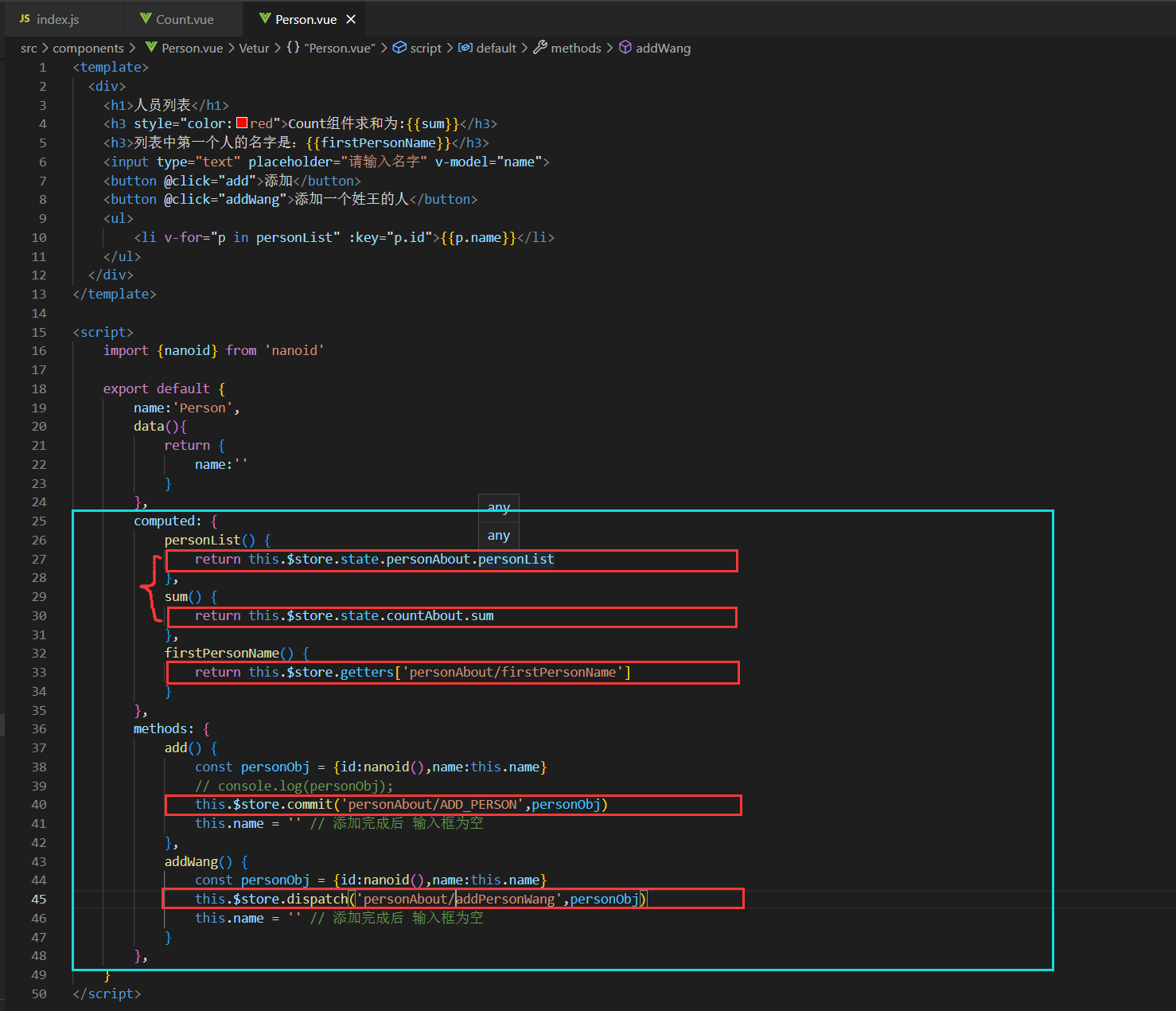
Task: Click personList() method name on line 26
Action: (x=210, y=541)
